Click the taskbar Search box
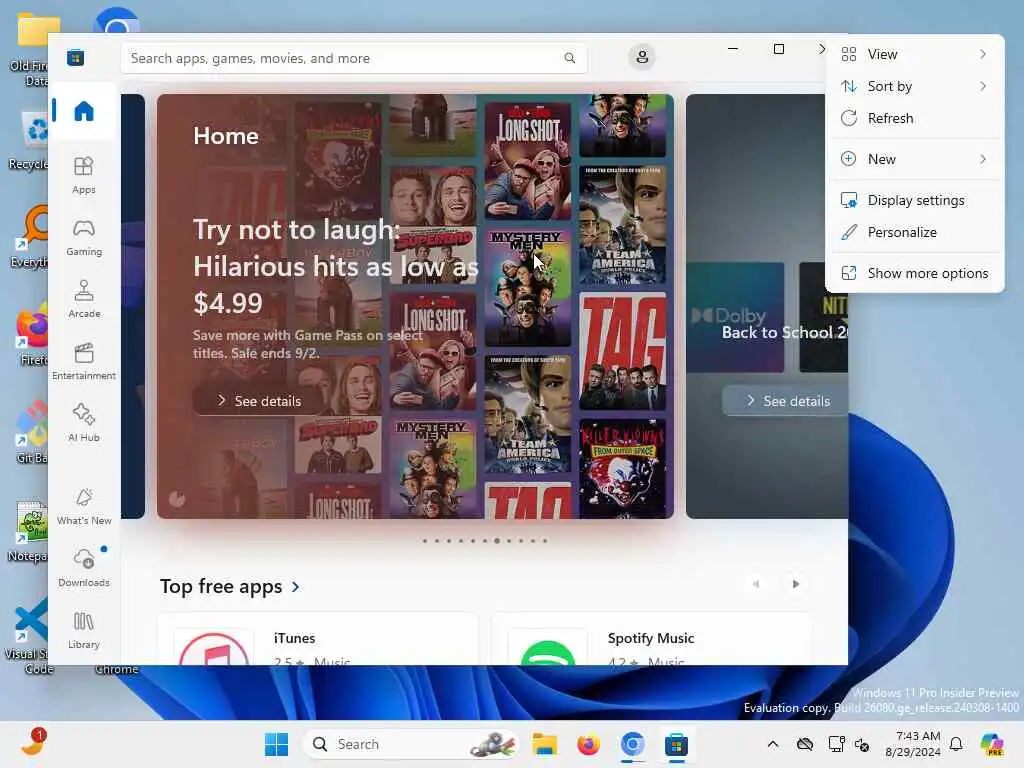The image size is (1024, 768). [410, 744]
